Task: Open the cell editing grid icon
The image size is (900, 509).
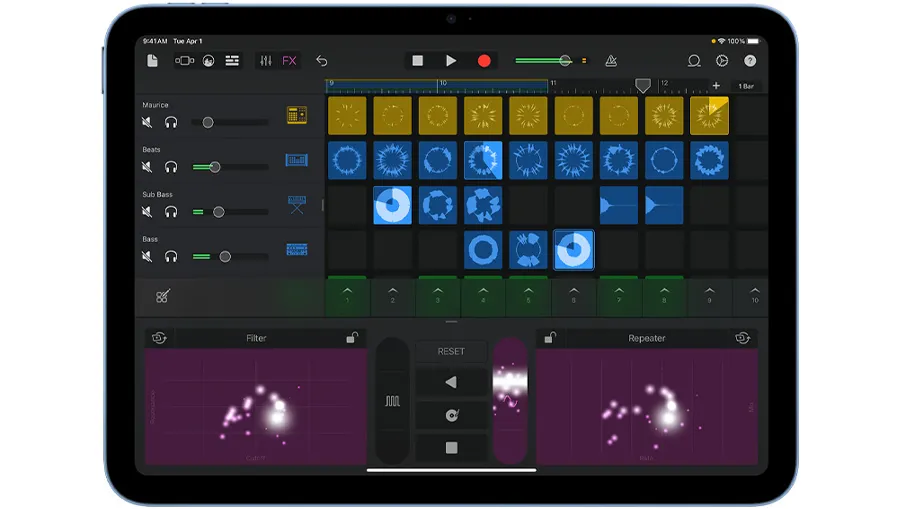Action: coord(162,296)
